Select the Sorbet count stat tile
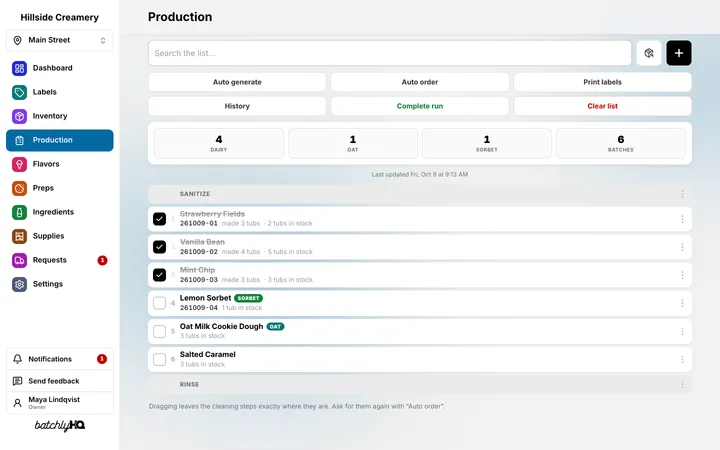The height and width of the screenshot is (450, 720). (487, 144)
